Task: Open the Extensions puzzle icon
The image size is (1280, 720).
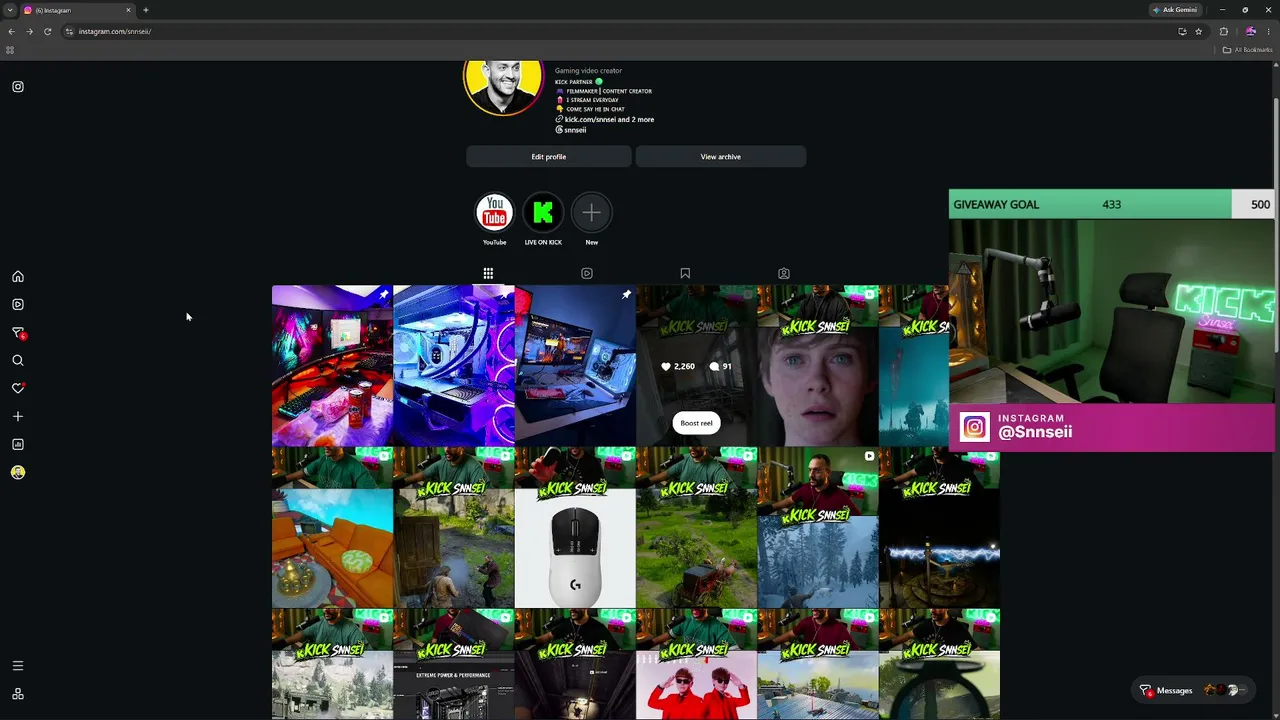Action: [1223, 31]
